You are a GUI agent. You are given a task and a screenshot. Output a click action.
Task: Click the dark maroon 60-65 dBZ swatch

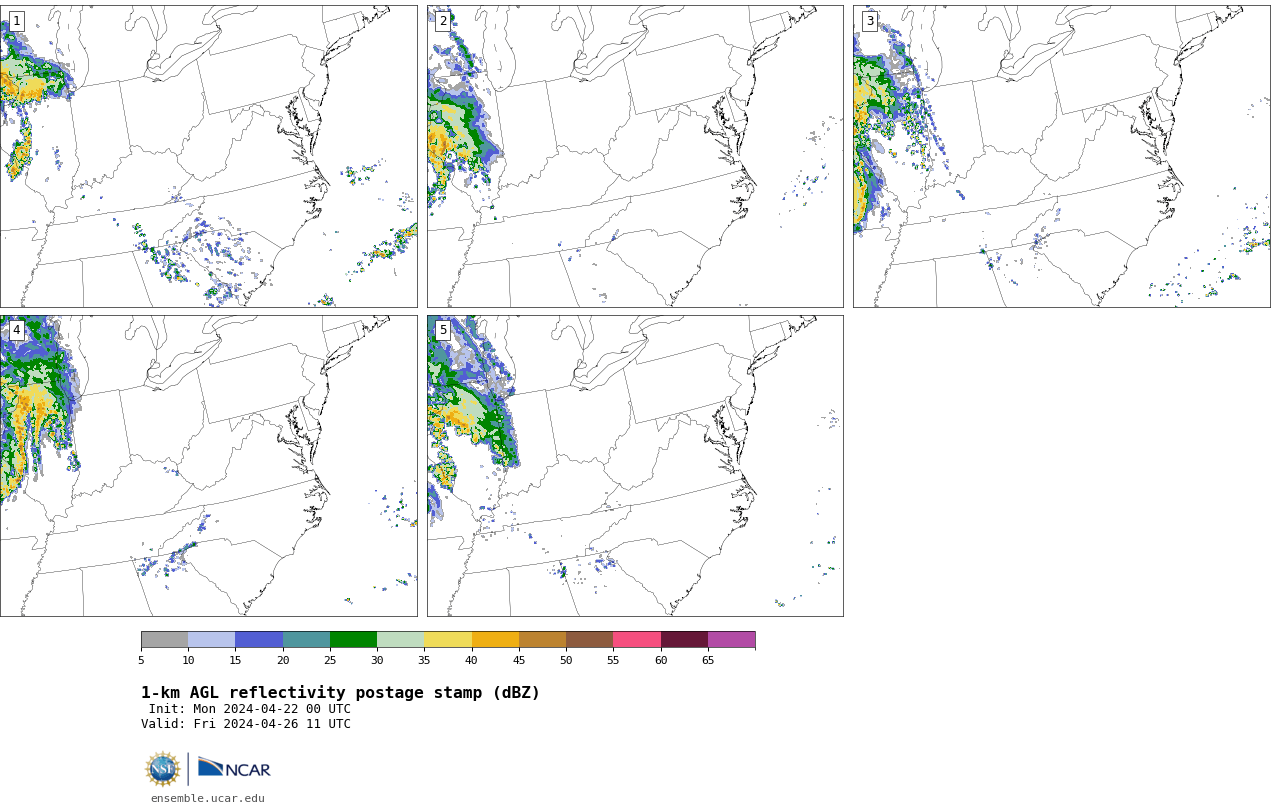684,640
